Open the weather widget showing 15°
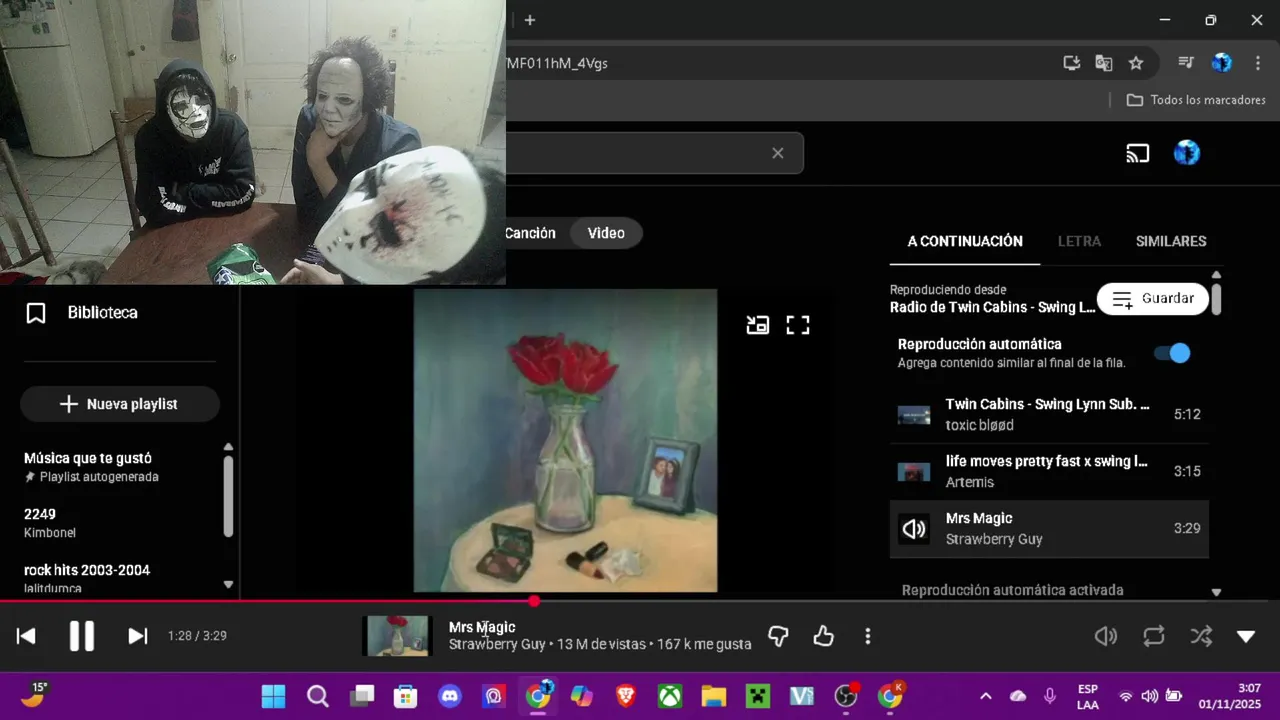Screen dimensions: 1280x720 click(33, 695)
